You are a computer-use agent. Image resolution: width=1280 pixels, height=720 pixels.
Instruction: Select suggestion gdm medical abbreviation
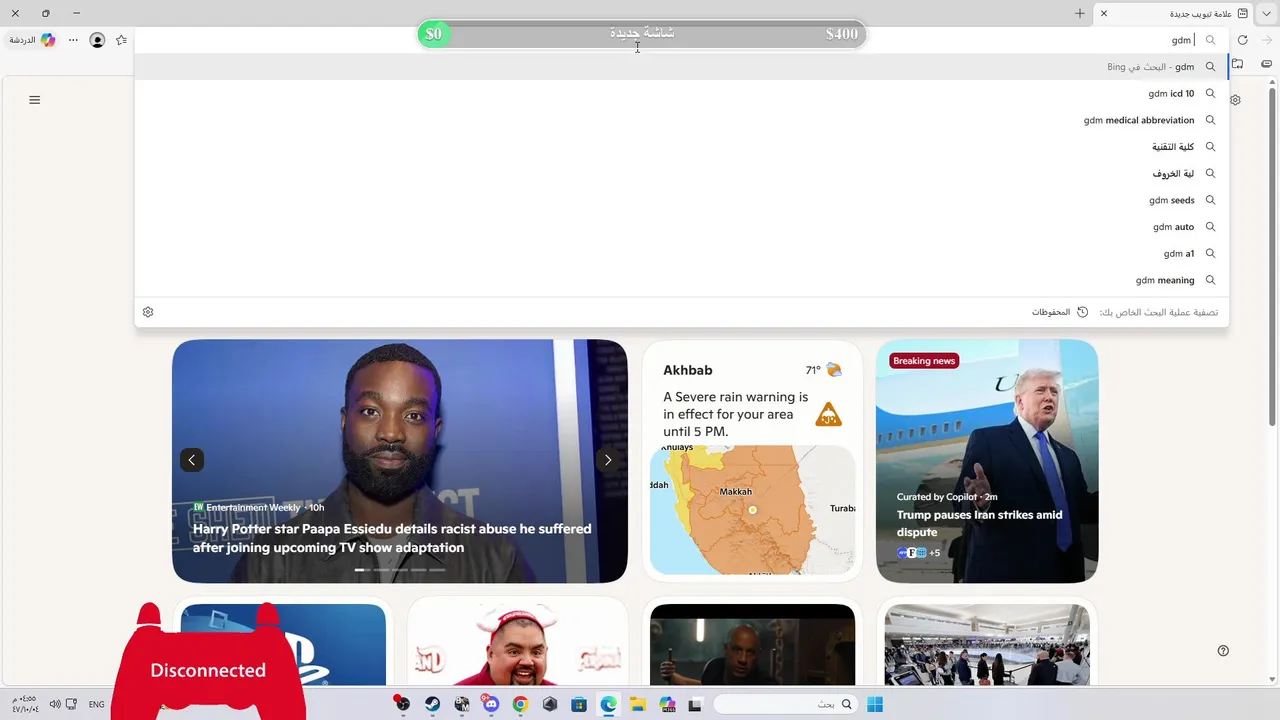tap(681, 120)
